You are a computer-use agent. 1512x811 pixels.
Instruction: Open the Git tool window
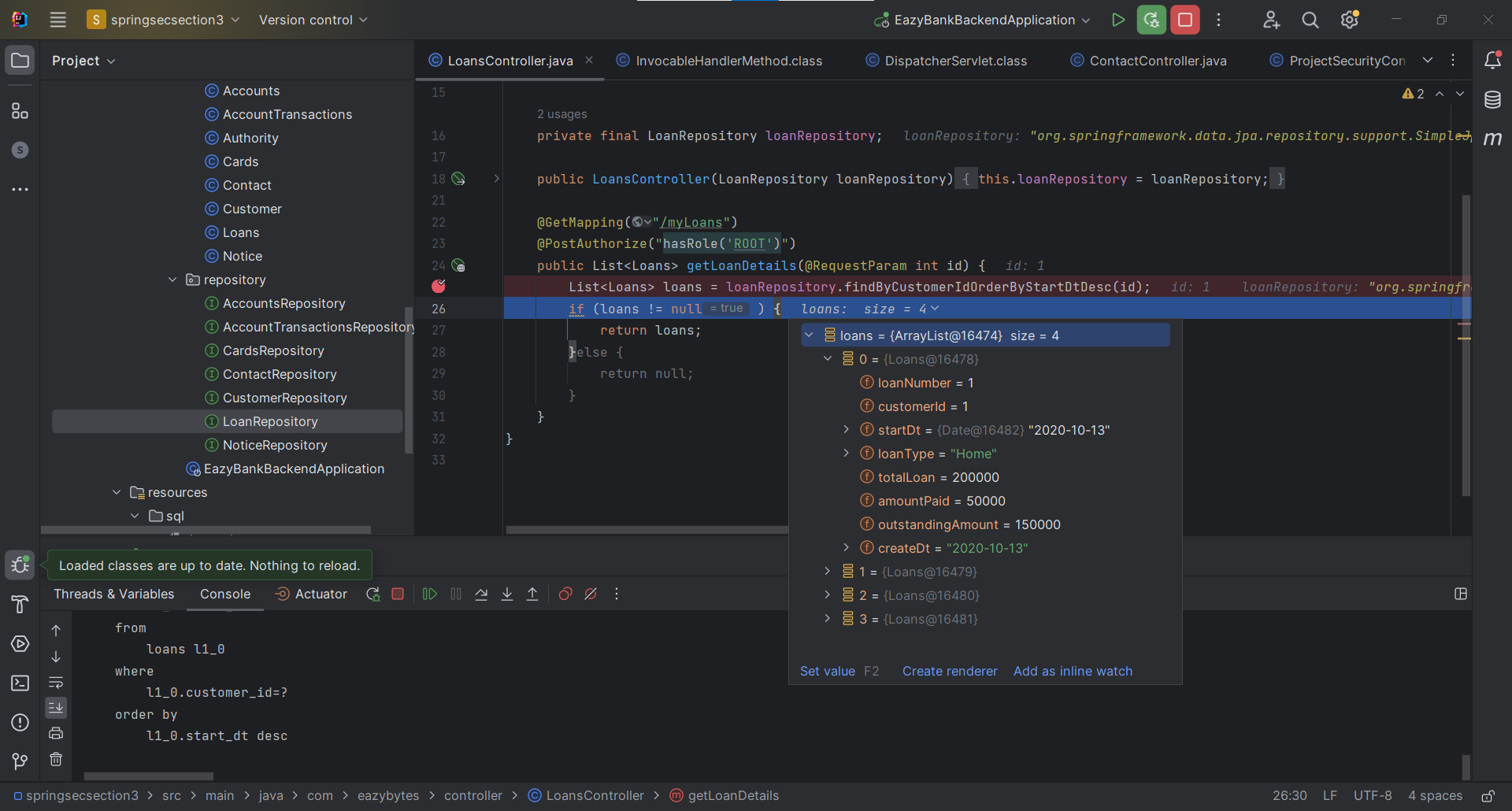(x=20, y=761)
